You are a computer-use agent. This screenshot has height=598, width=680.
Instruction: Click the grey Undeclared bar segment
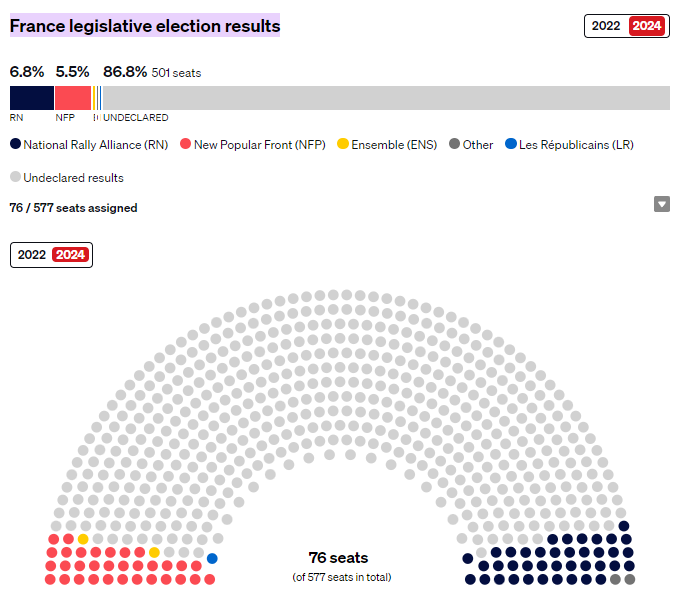pos(386,98)
